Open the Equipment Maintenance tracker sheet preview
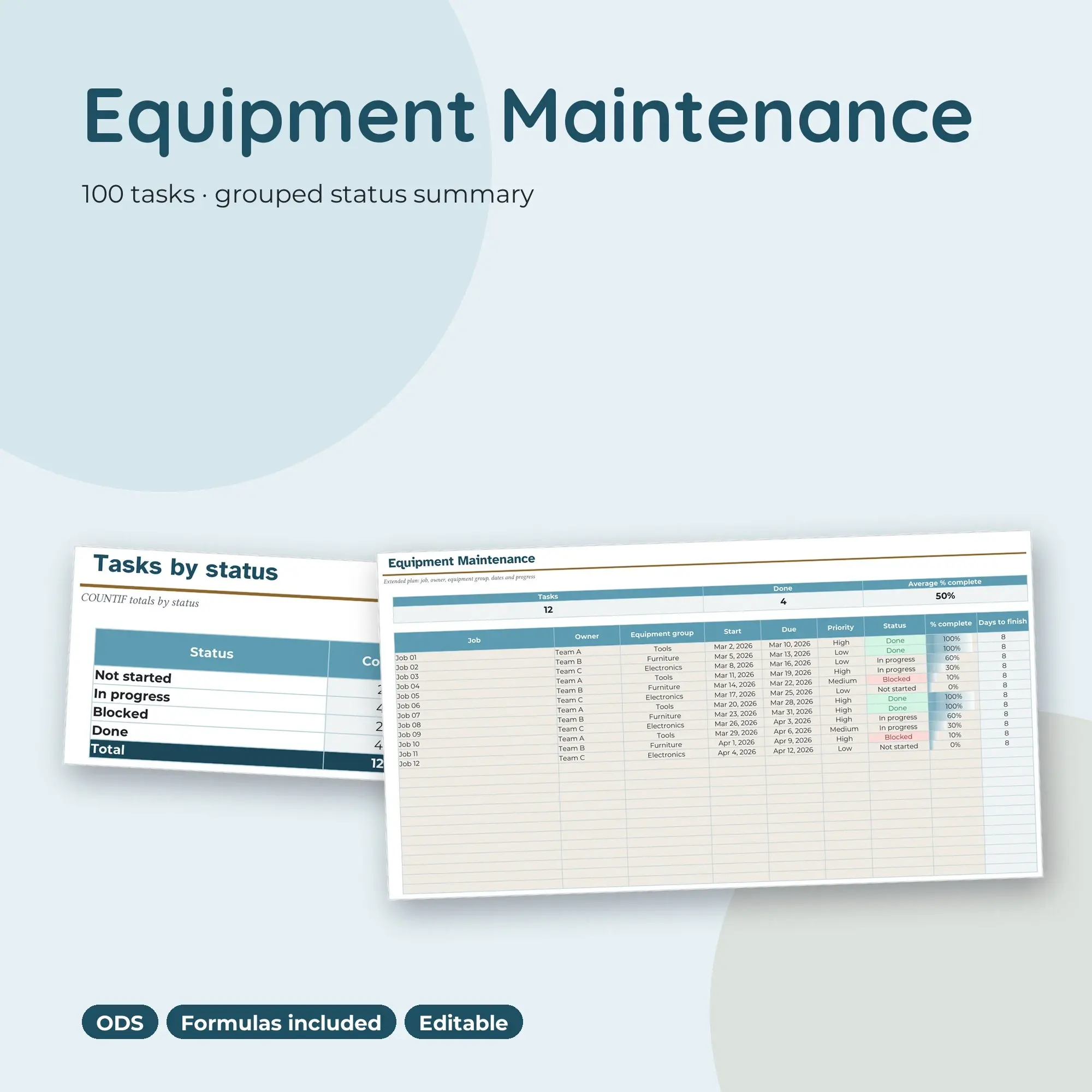Screen dimensions: 1092x1092 coord(709,715)
